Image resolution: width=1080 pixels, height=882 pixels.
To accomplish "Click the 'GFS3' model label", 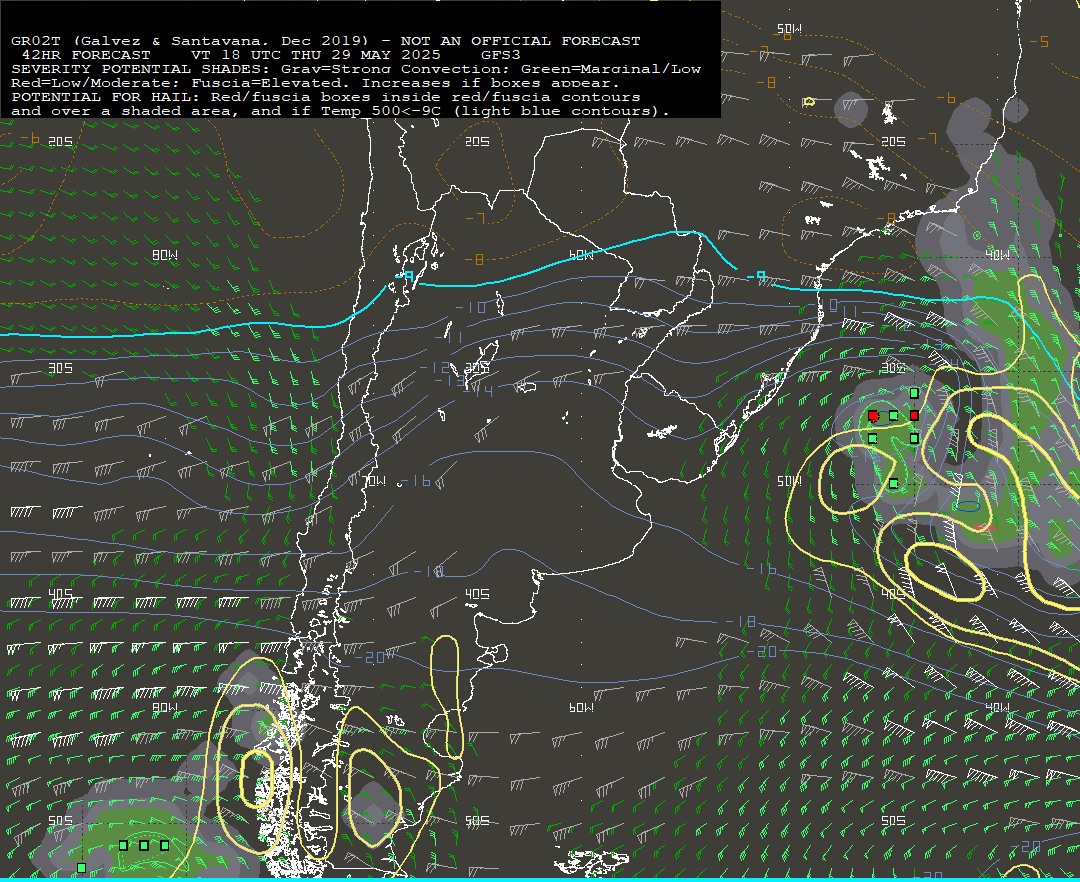I will tap(501, 55).
